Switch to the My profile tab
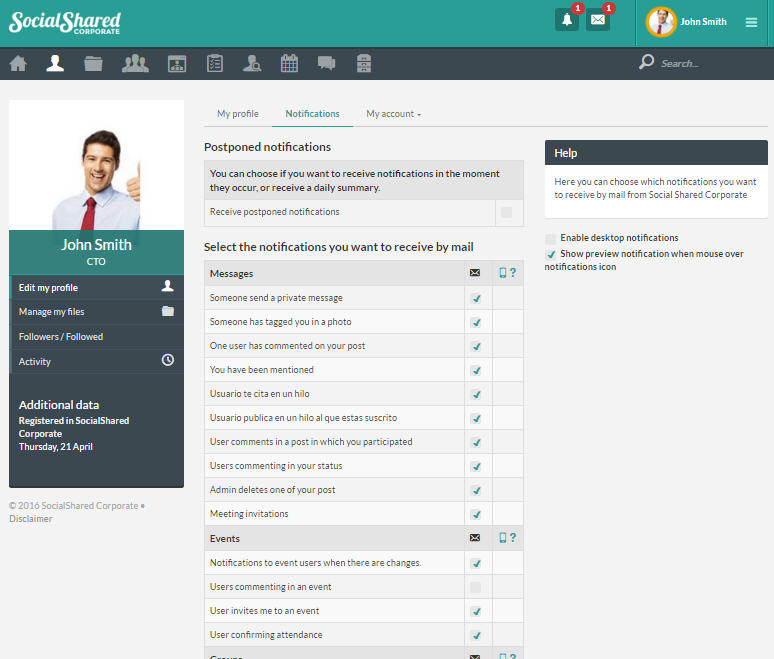The width and height of the screenshot is (774, 659). pos(238,114)
